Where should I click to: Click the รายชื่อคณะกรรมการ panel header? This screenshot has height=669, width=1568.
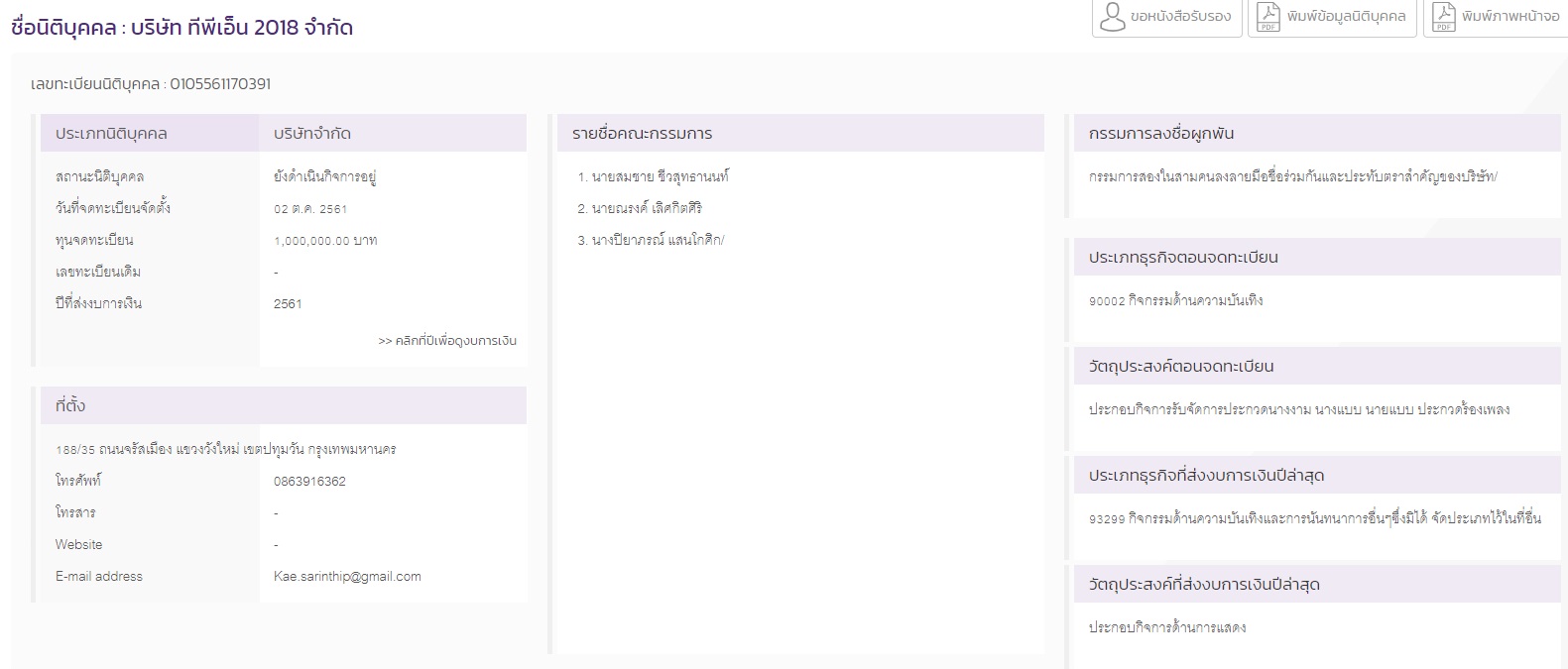click(x=642, y=134)
